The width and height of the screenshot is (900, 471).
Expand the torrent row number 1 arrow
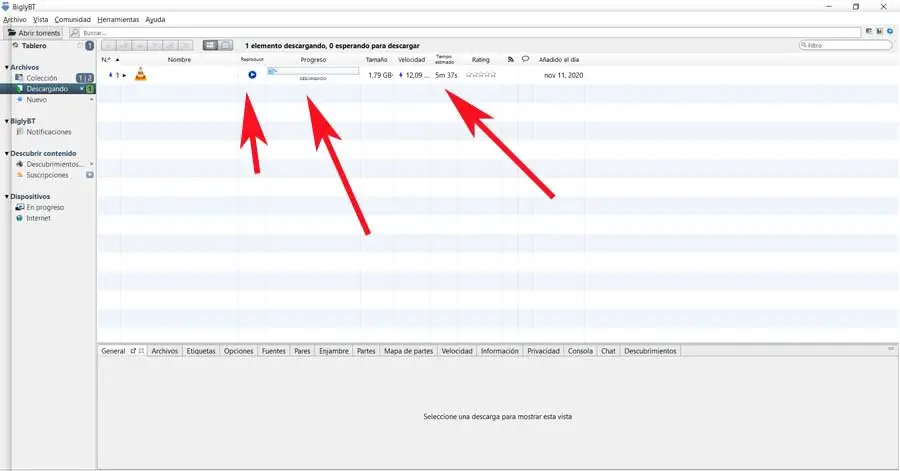(124, 75)
